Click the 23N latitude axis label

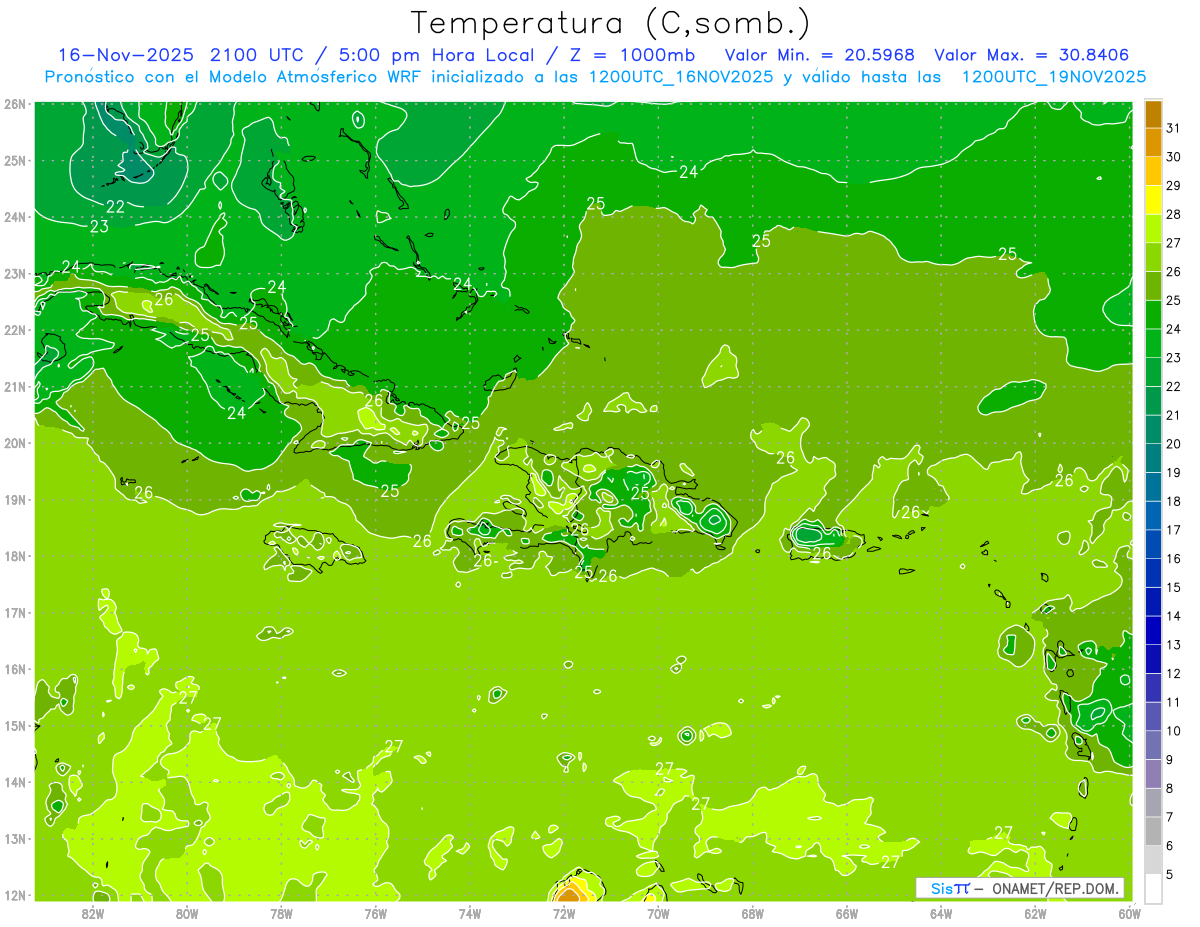click(15, 274)
